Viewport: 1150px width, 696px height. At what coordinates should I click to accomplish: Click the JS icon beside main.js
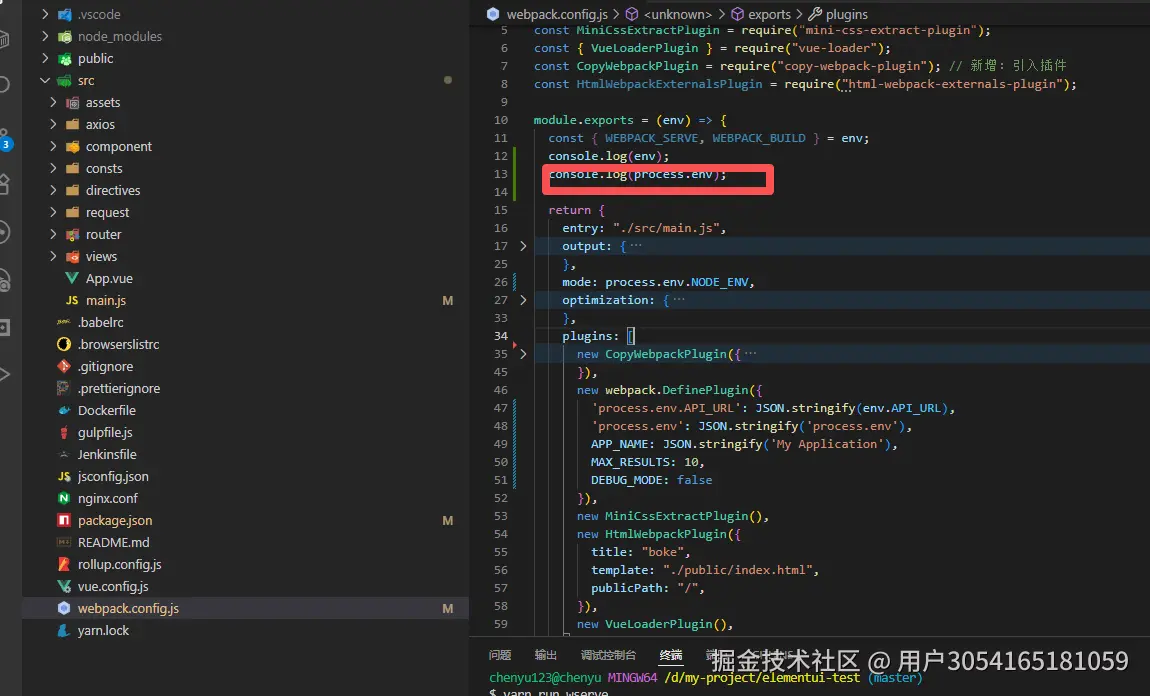72,301
